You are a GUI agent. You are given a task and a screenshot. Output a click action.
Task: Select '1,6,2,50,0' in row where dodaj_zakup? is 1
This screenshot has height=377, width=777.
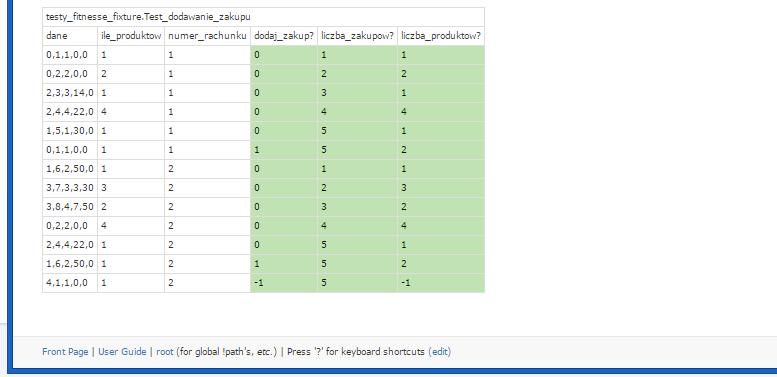[x=70, y=264]
